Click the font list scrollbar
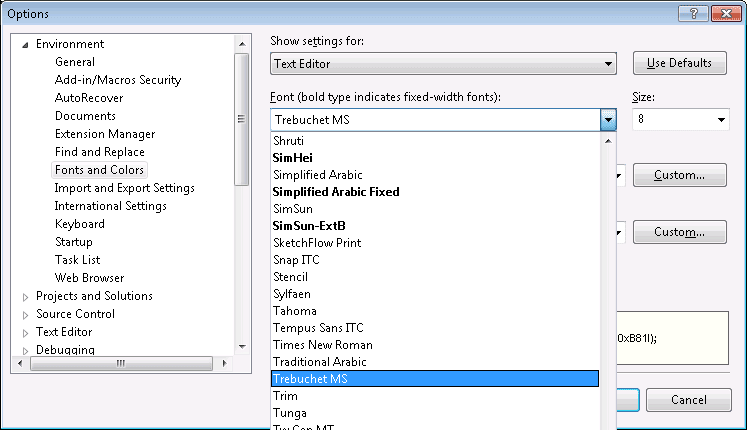Image resolution: width=747 pixels, height=430 pixels. click(x=608, y=280)
